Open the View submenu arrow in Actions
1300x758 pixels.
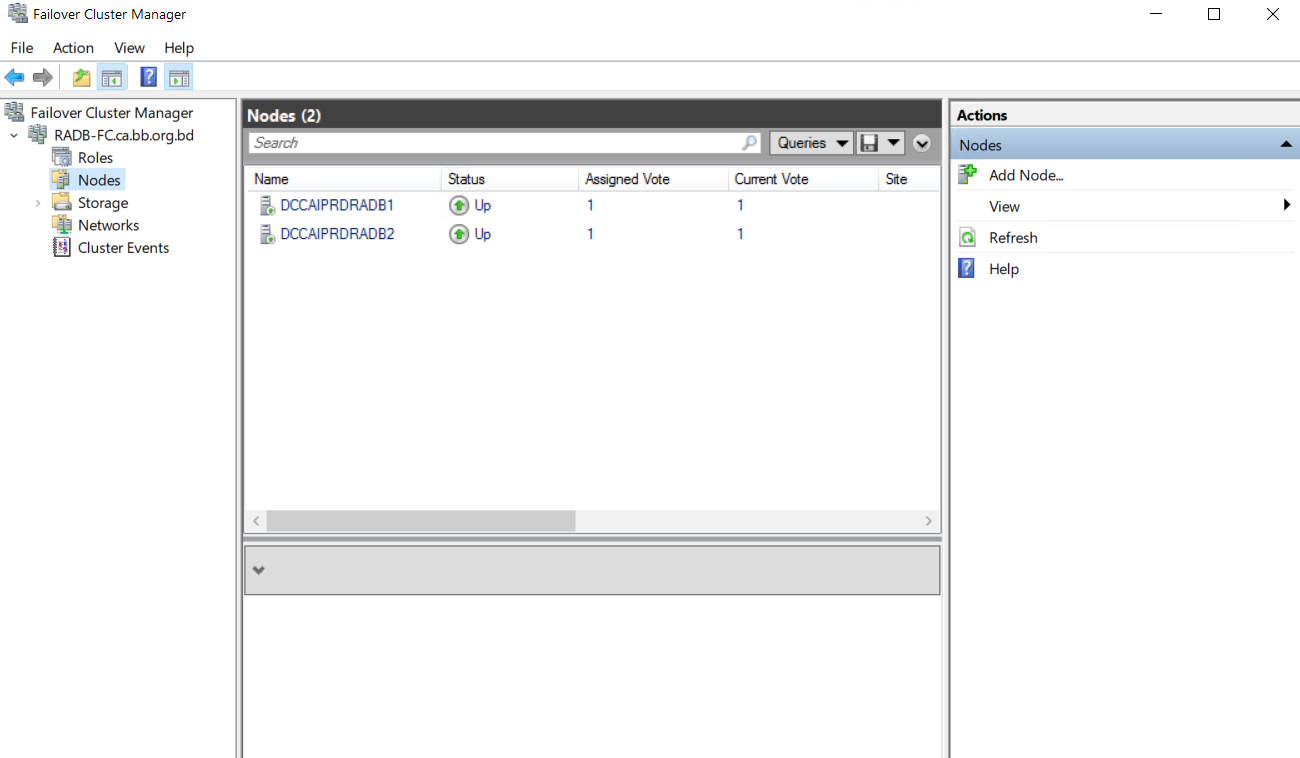point(1287,205)
